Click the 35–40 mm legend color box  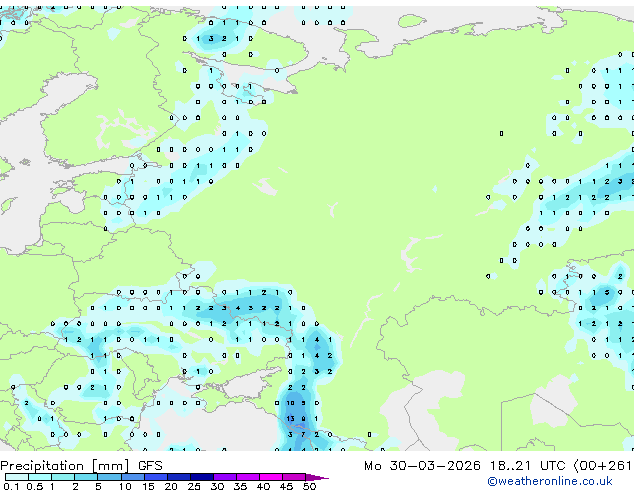coord(247,477)
